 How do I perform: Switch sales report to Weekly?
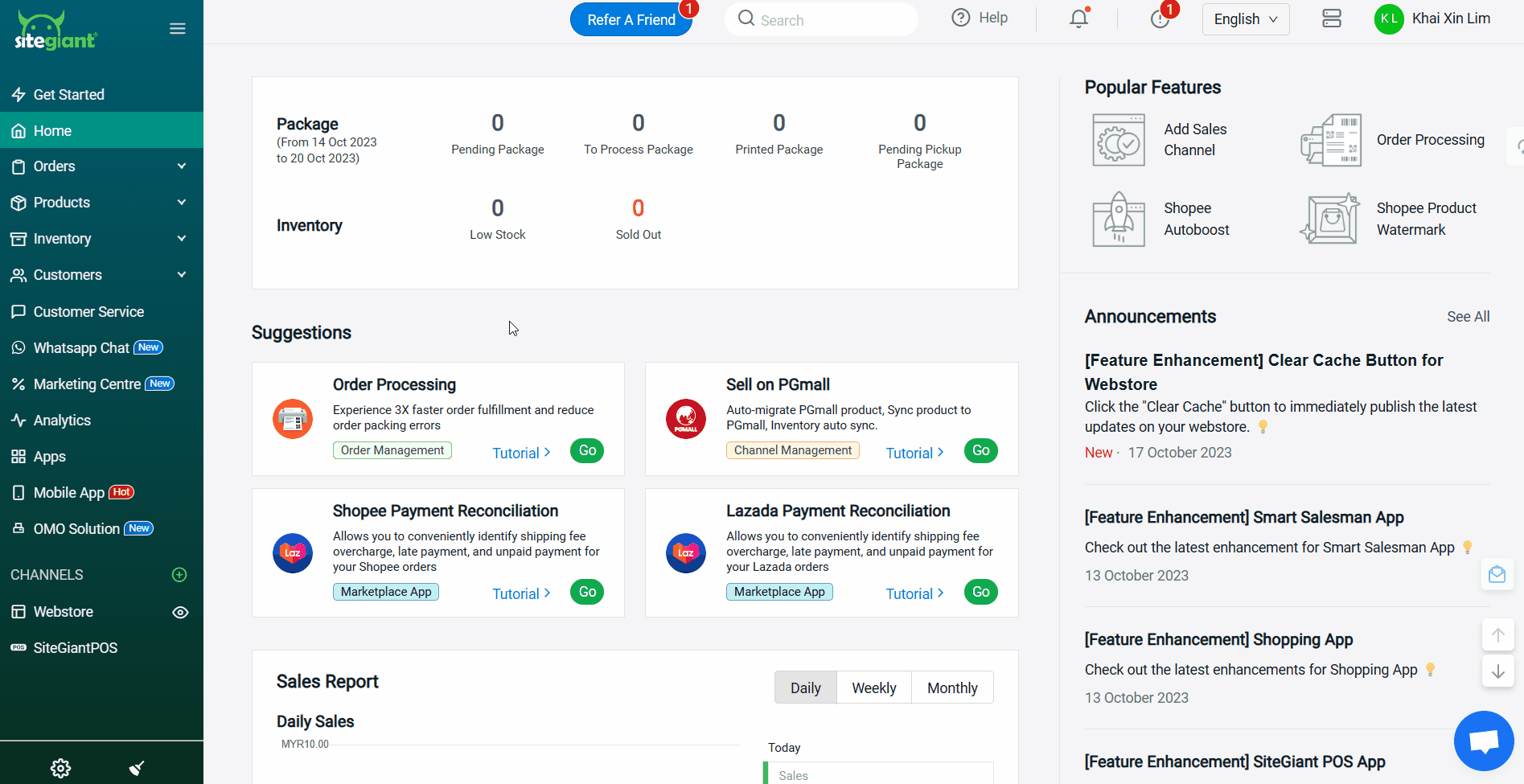873,688
